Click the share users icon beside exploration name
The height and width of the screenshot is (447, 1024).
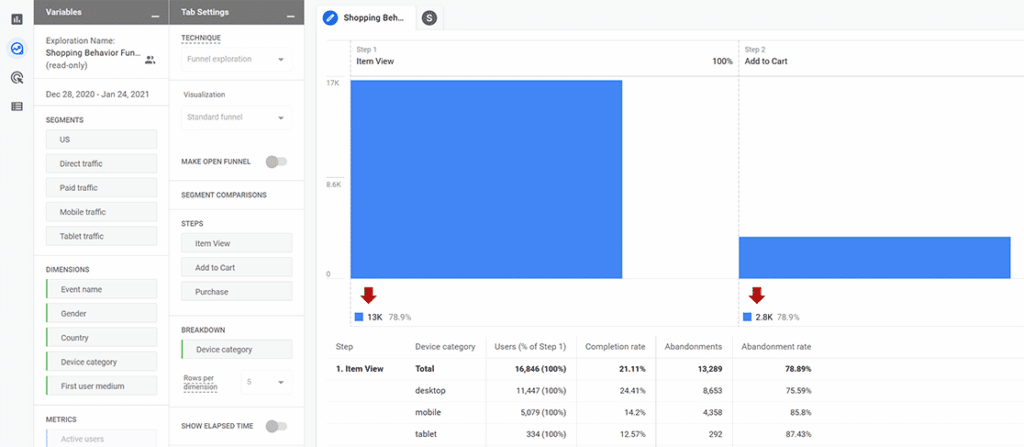[150, 59]
